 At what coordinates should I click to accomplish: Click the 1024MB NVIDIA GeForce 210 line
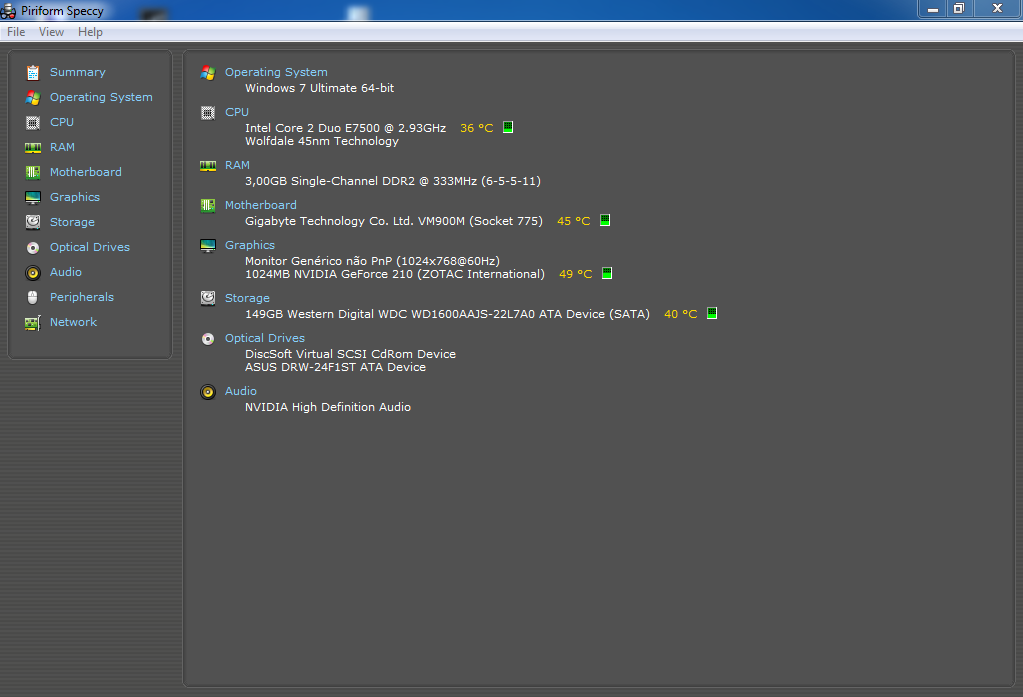[x=395, y=274]
